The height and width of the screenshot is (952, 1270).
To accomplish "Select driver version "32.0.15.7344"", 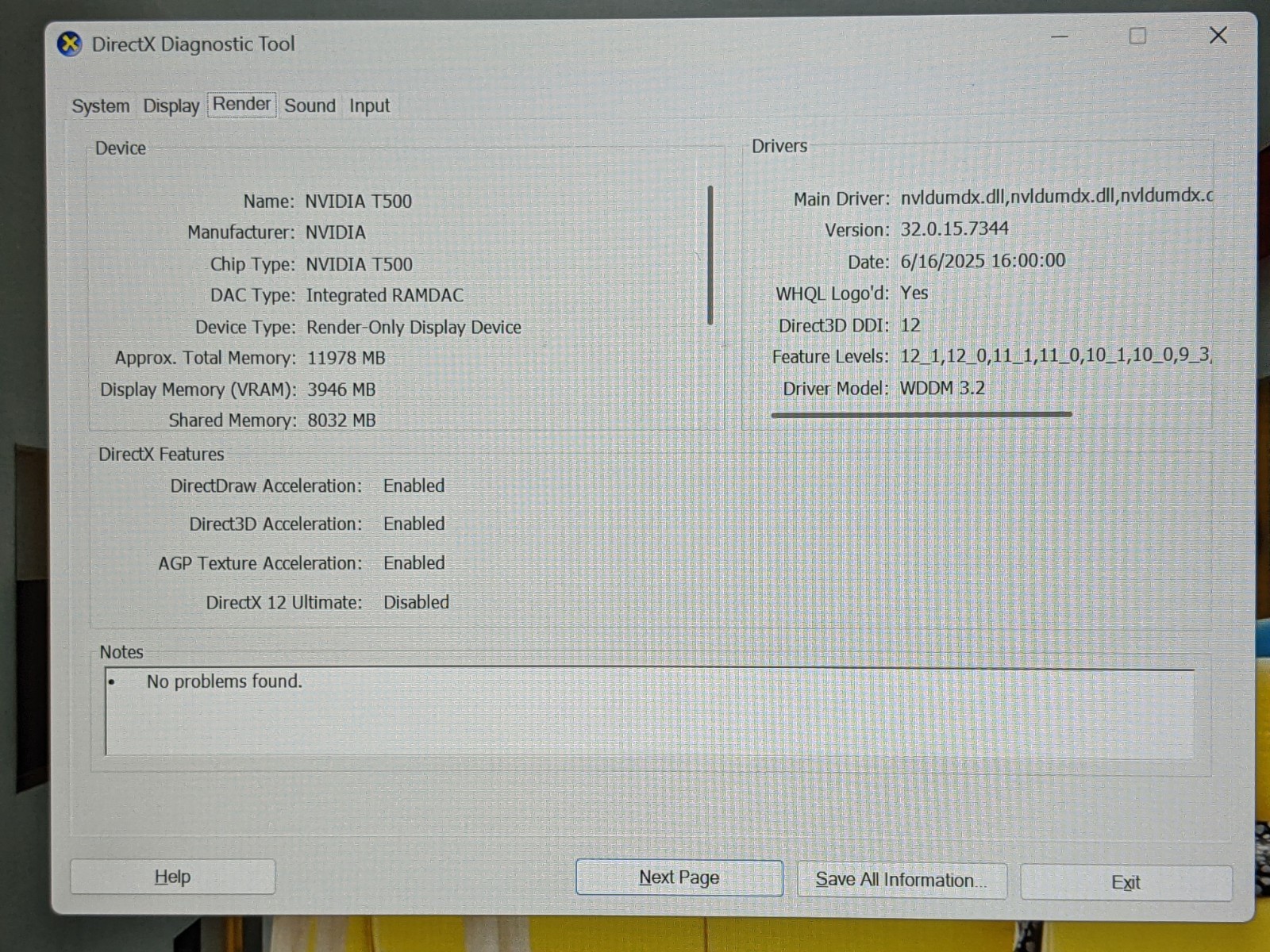I will coord(954,228).
